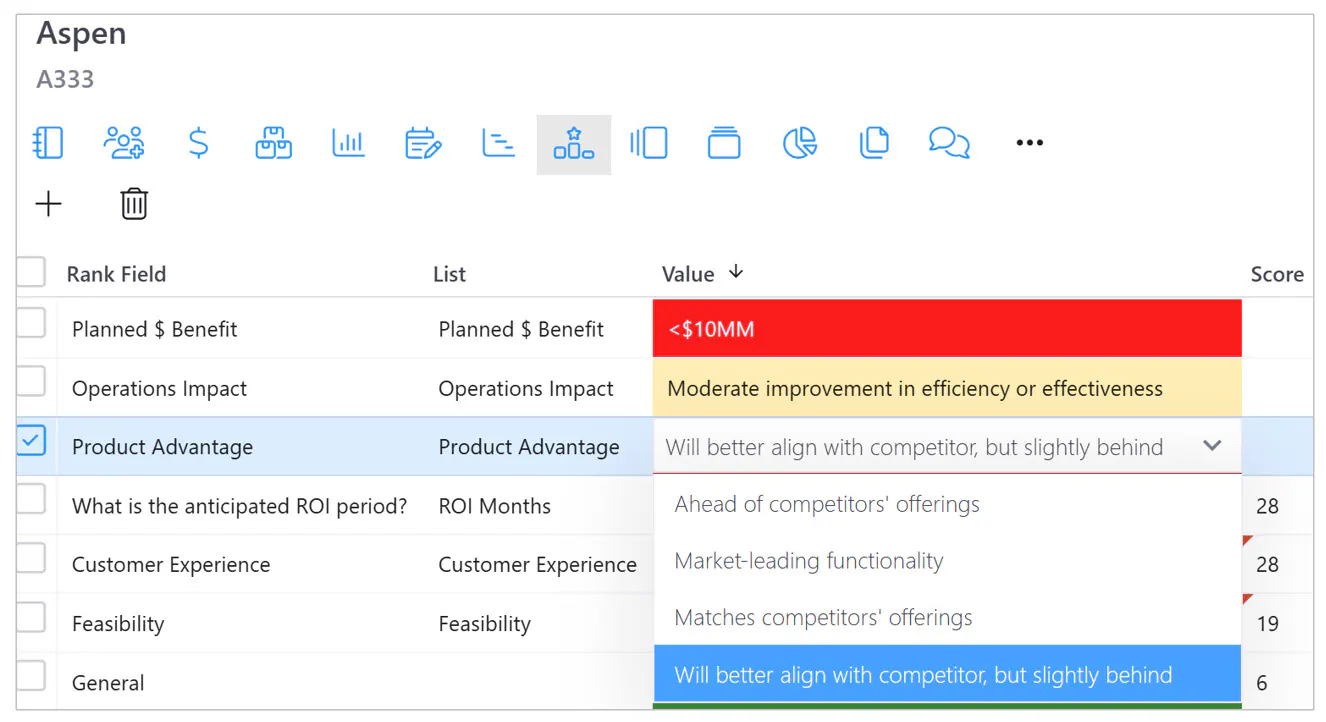Image resolution: width=1326 pixels, height=722 pixels.
Task: Open the comments chat bubbles icon
Action: (949, 143)
